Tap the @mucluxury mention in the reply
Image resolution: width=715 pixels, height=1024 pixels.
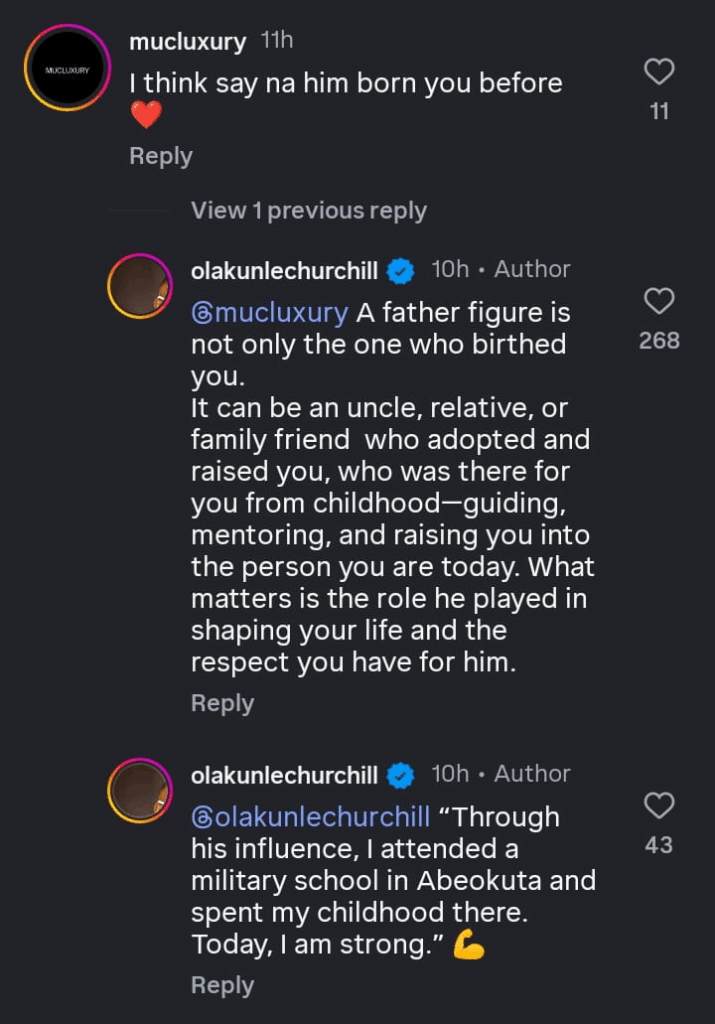click(x=269, y=313)
